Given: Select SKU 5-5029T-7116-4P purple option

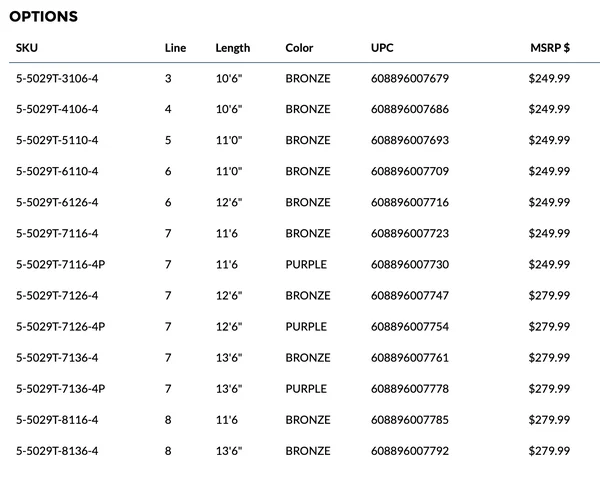Looking at the screenshot, I should (60, 264).
